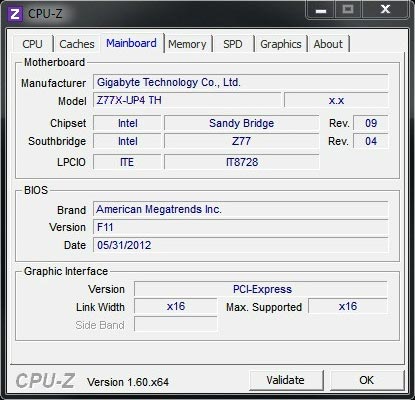Switch to the CPU tab

click(x=33, y=44)
